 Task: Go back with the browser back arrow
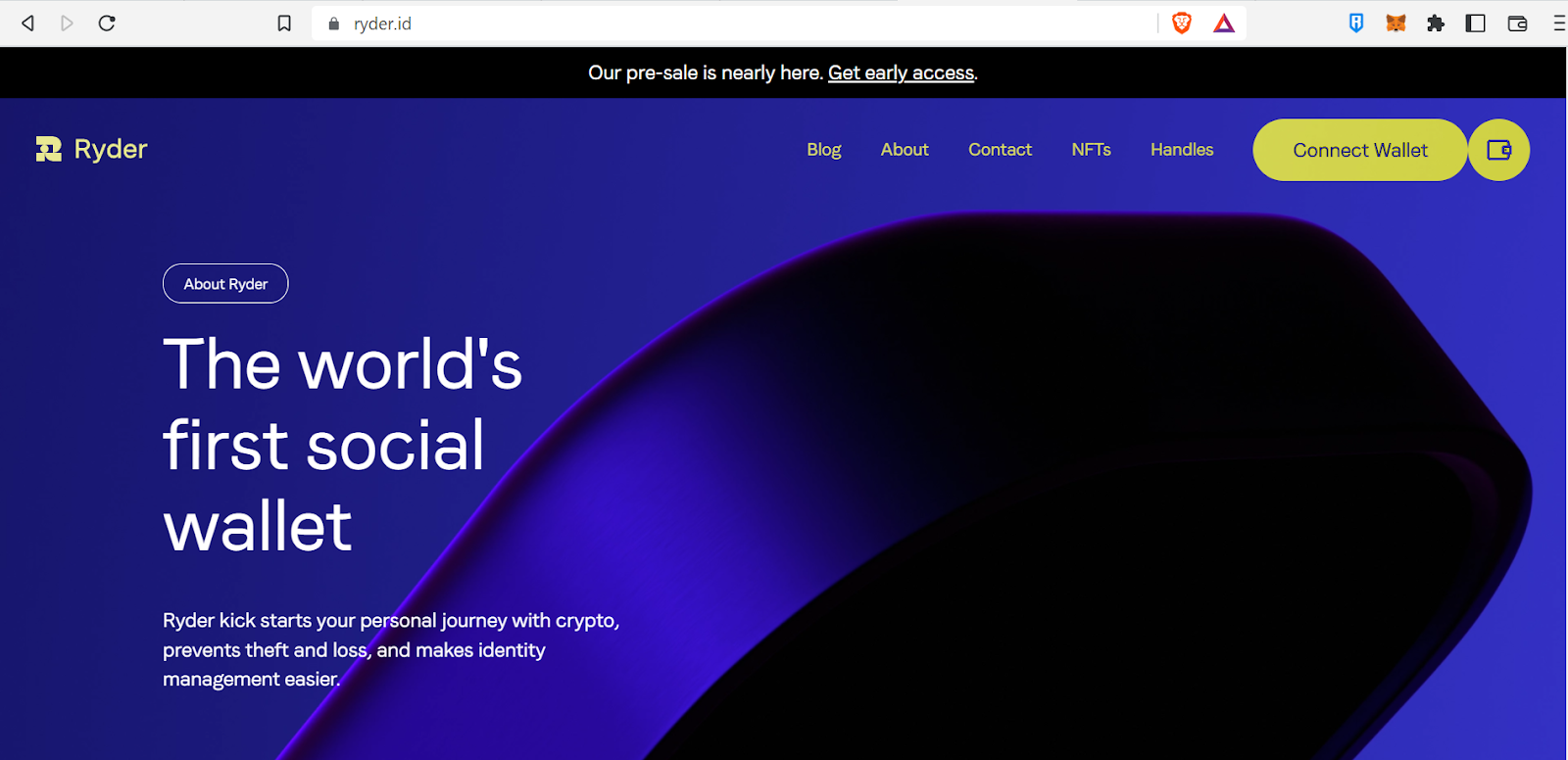click(x=27, y=24)
